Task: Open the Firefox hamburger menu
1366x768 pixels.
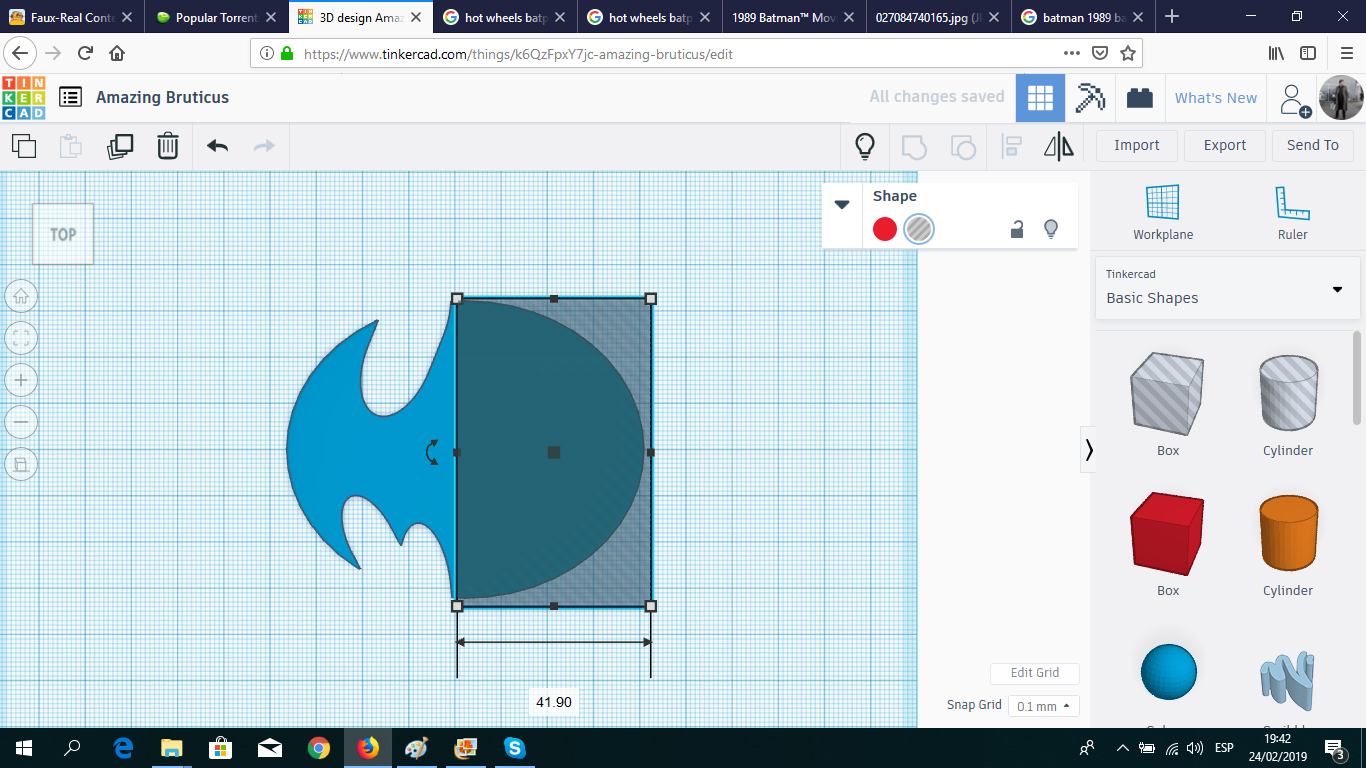Action: click(1346, 53)
